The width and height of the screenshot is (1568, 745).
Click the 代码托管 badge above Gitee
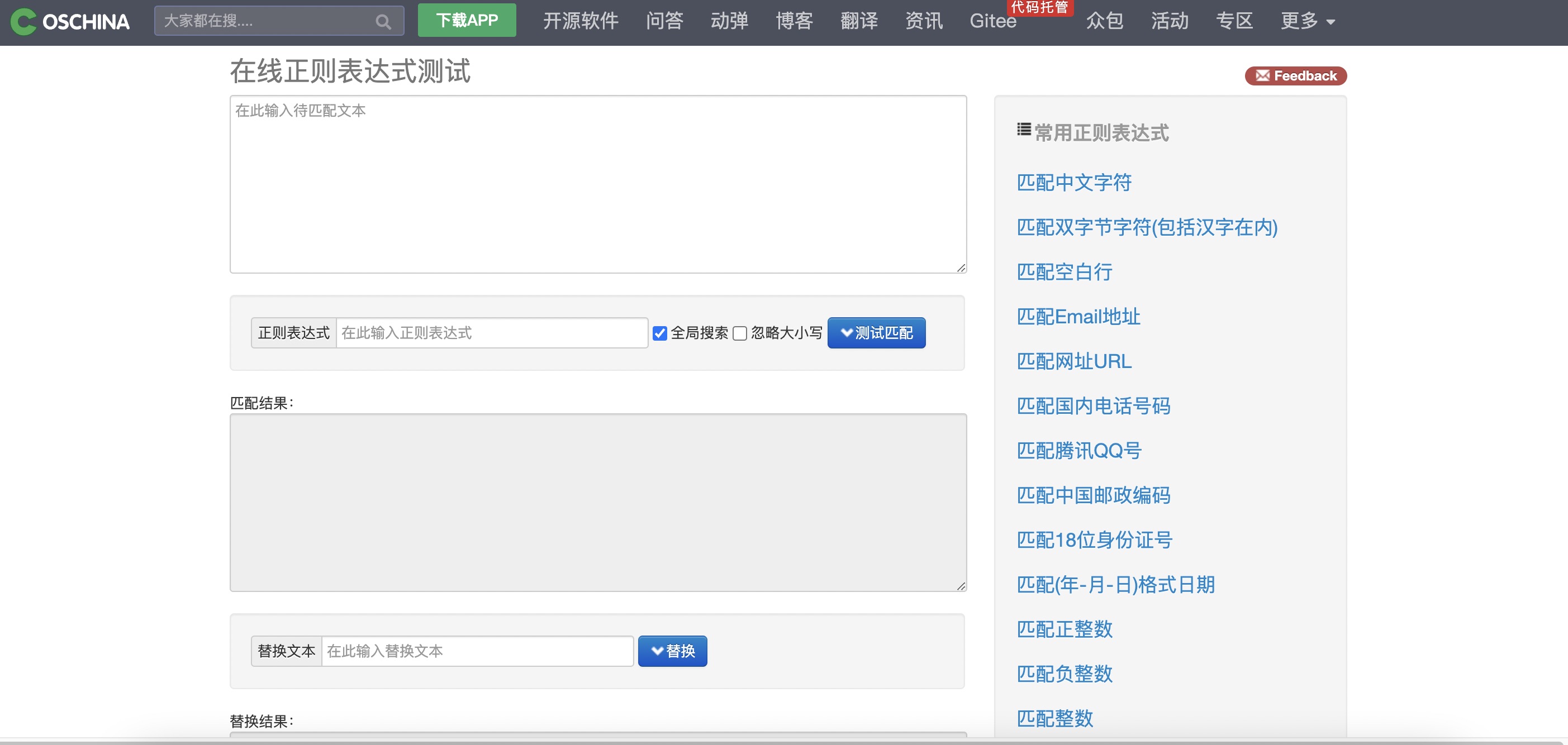tap(1040, 7)
